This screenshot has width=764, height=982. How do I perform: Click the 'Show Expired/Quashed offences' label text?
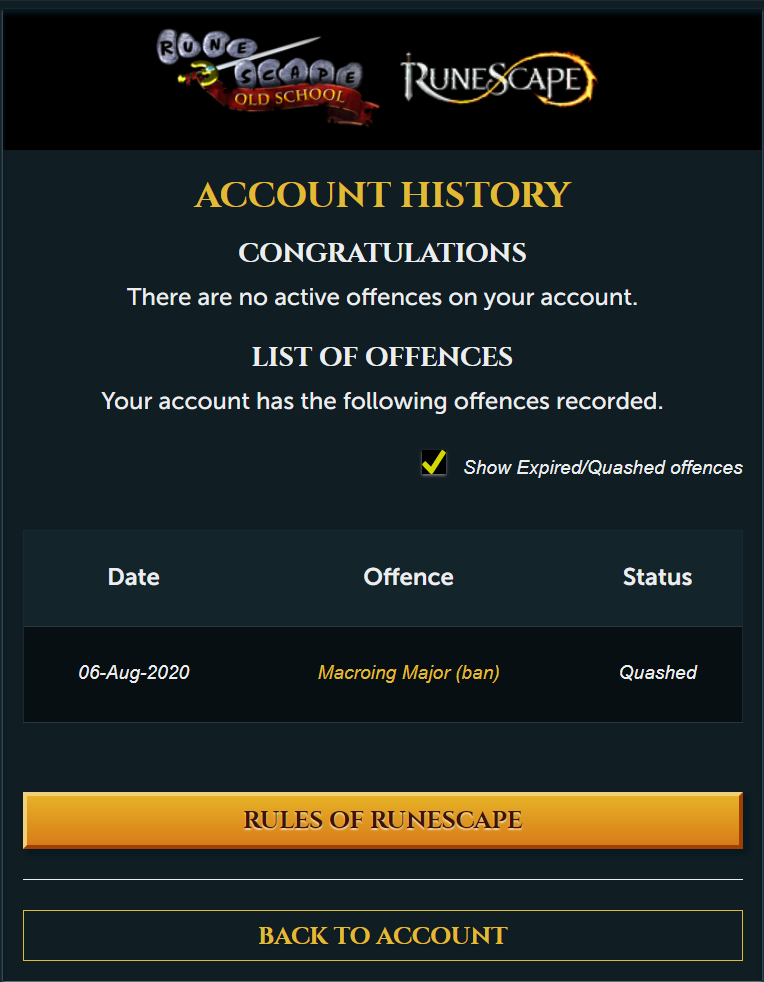point(602,467)
